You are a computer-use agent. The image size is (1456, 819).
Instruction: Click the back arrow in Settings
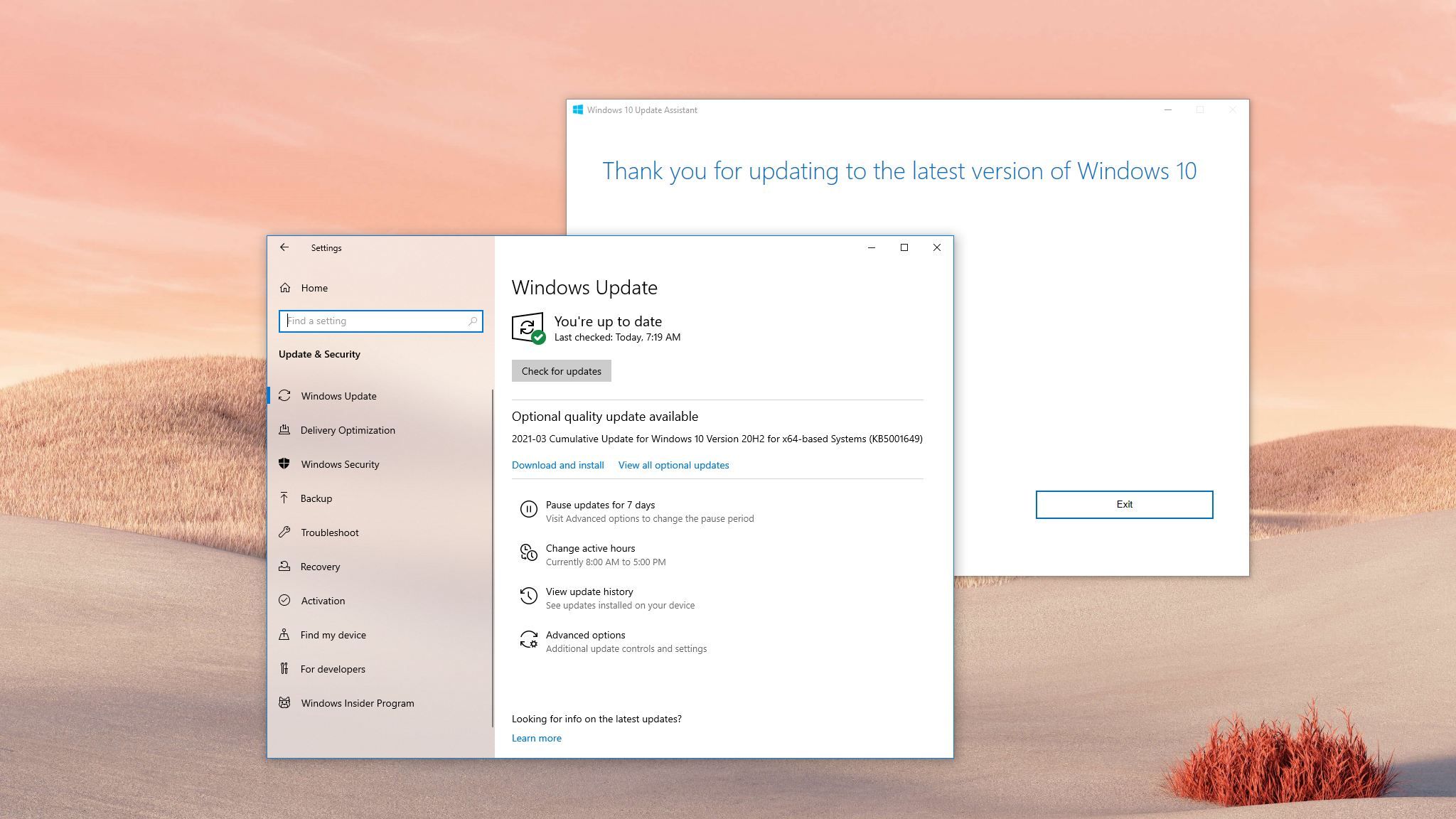coord(284,247)
